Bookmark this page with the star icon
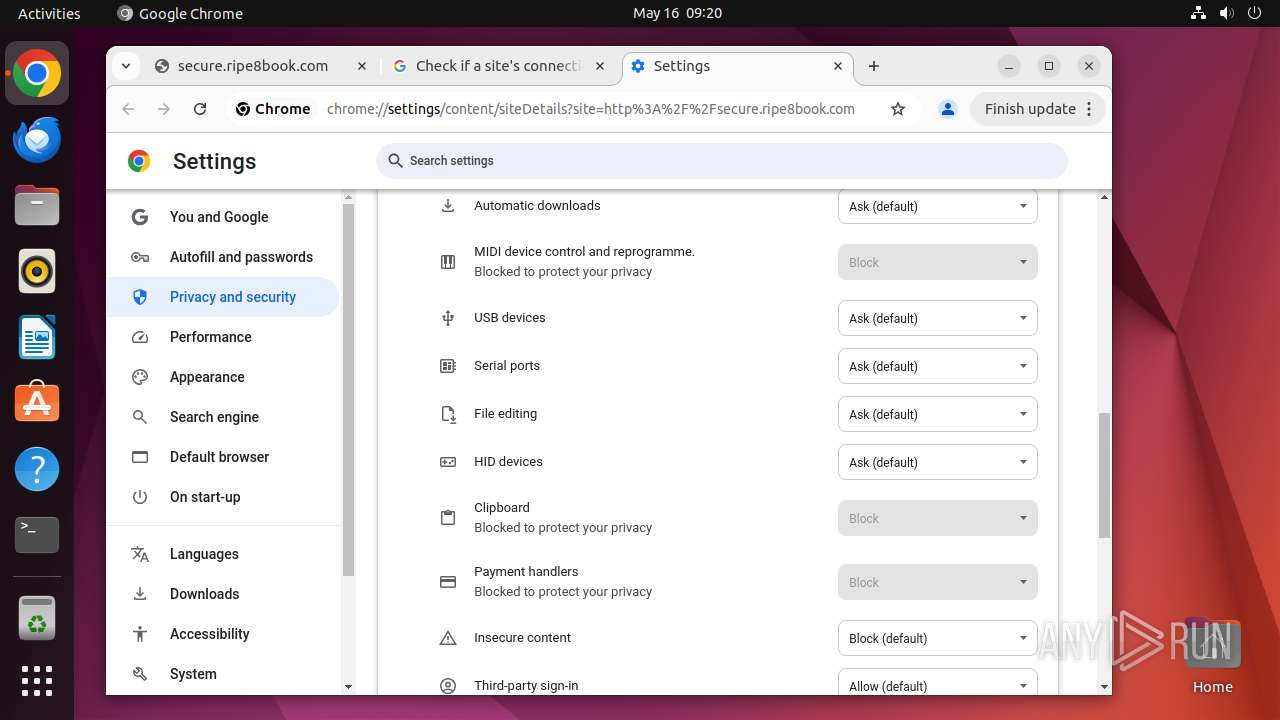The height and width of the screenshot is (720, 1280). click(x=898, y=109)
